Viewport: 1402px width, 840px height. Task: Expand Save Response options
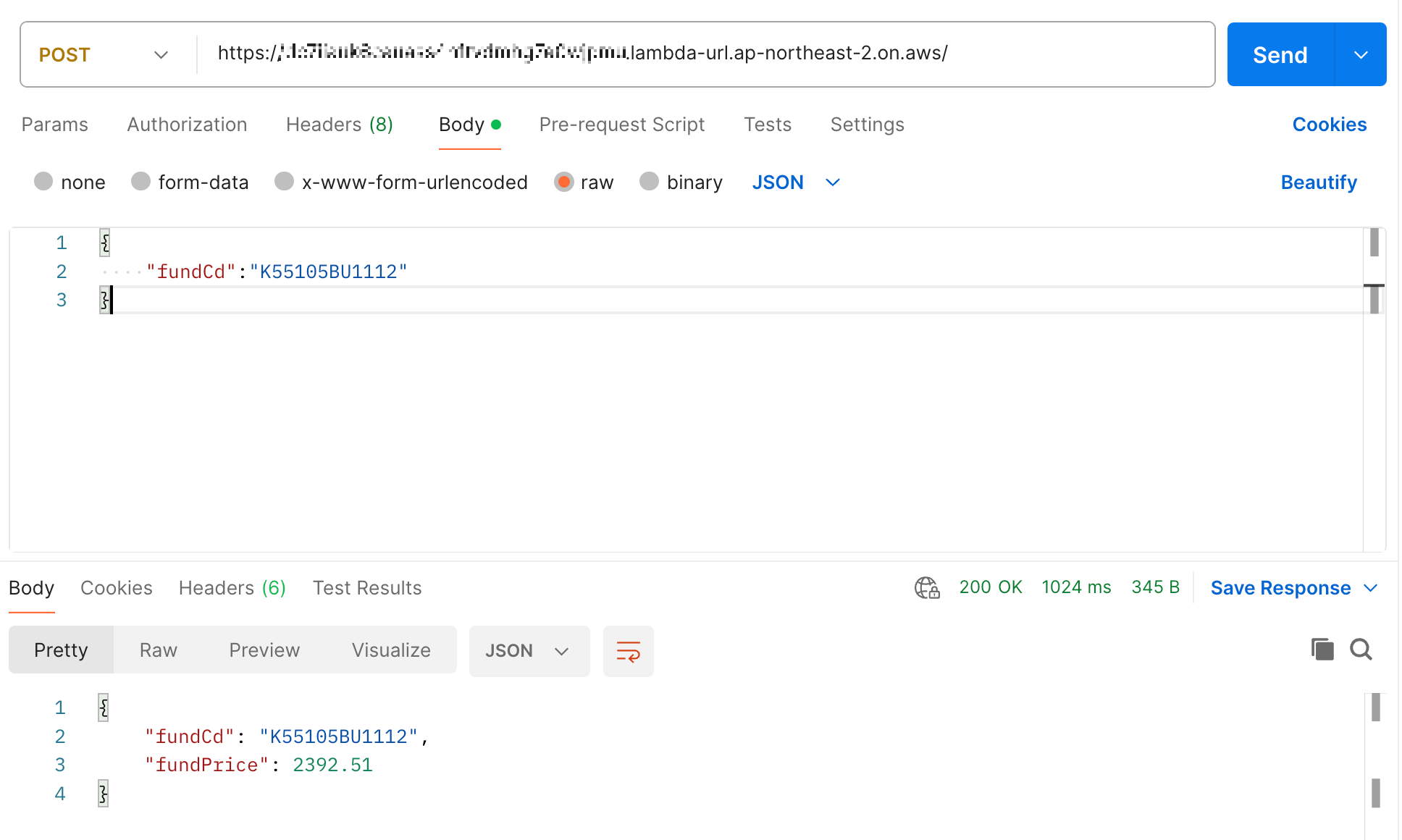point(1370,588)
